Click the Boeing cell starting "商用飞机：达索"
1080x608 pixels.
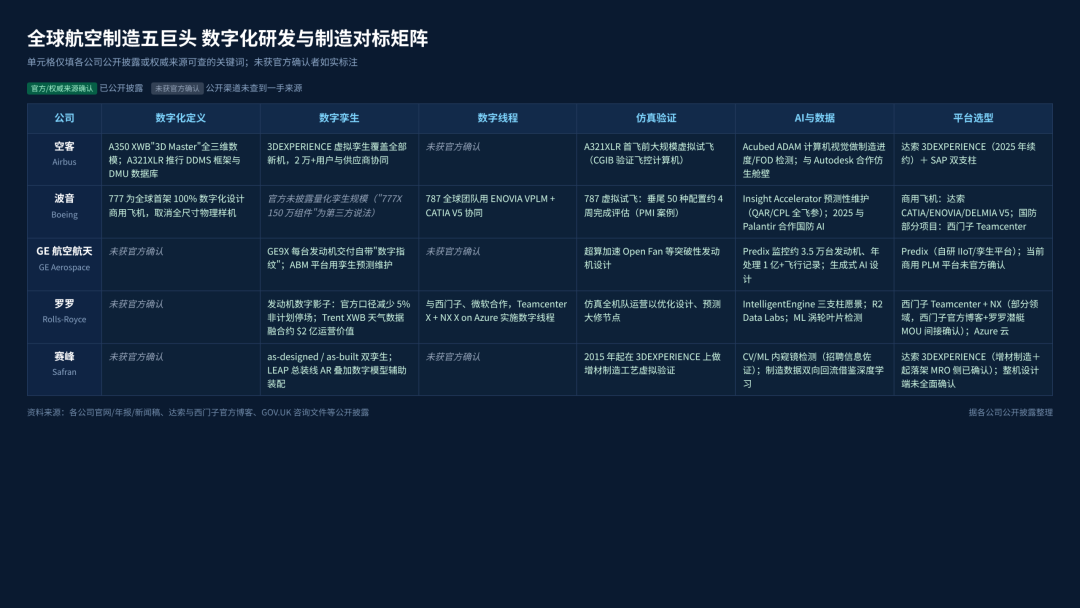[x=973, y=211]
